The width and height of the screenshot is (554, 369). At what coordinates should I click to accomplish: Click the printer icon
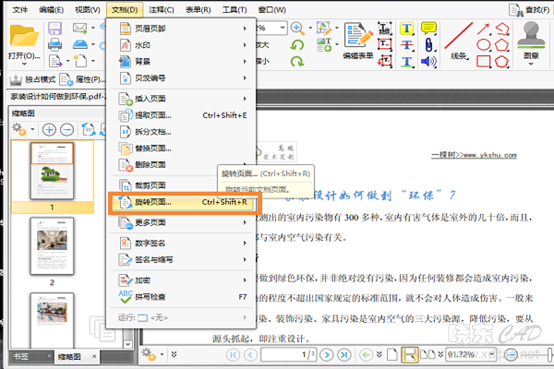tap(55, 45)
